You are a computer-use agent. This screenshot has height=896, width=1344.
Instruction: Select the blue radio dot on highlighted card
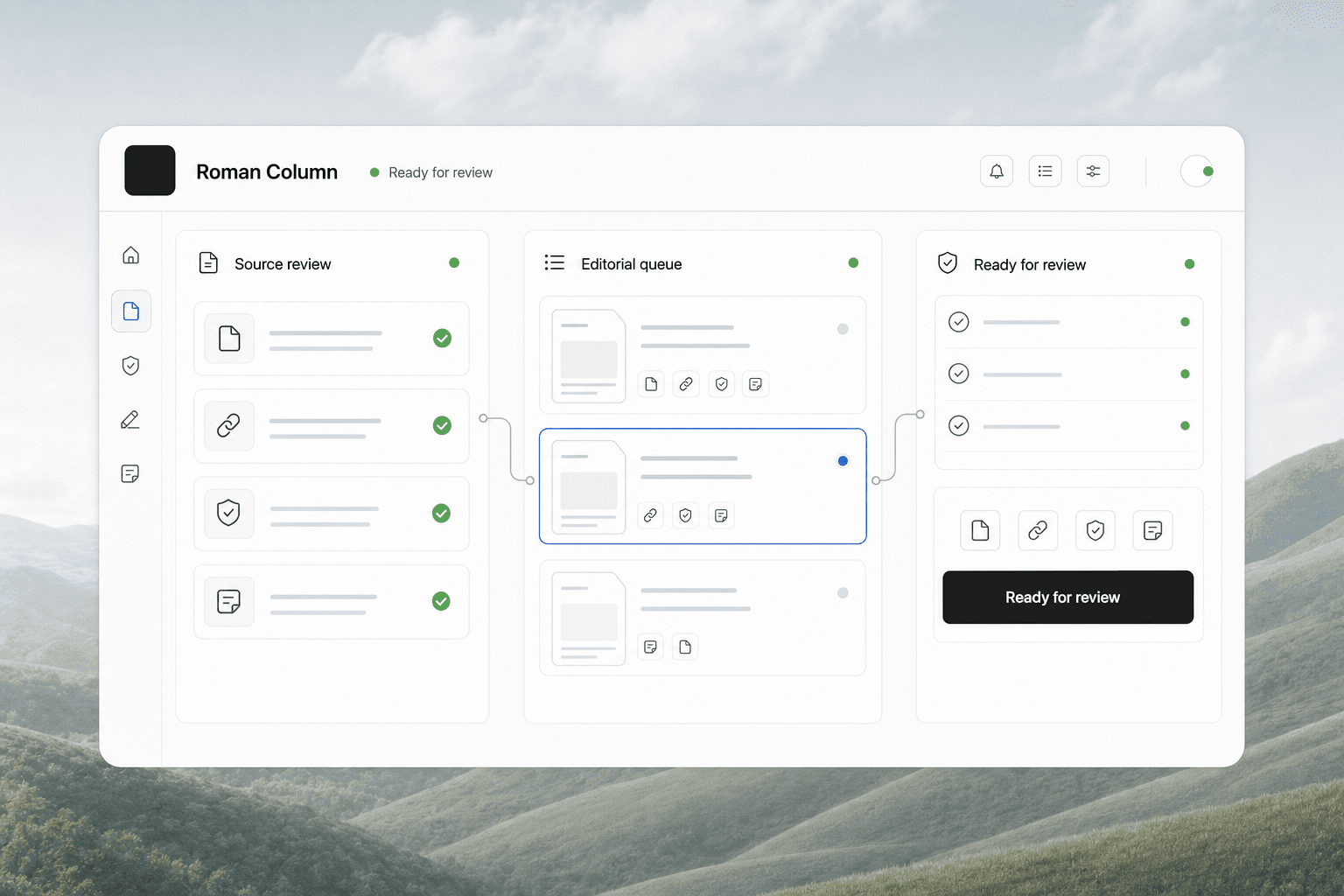click(x=843, y=461)
